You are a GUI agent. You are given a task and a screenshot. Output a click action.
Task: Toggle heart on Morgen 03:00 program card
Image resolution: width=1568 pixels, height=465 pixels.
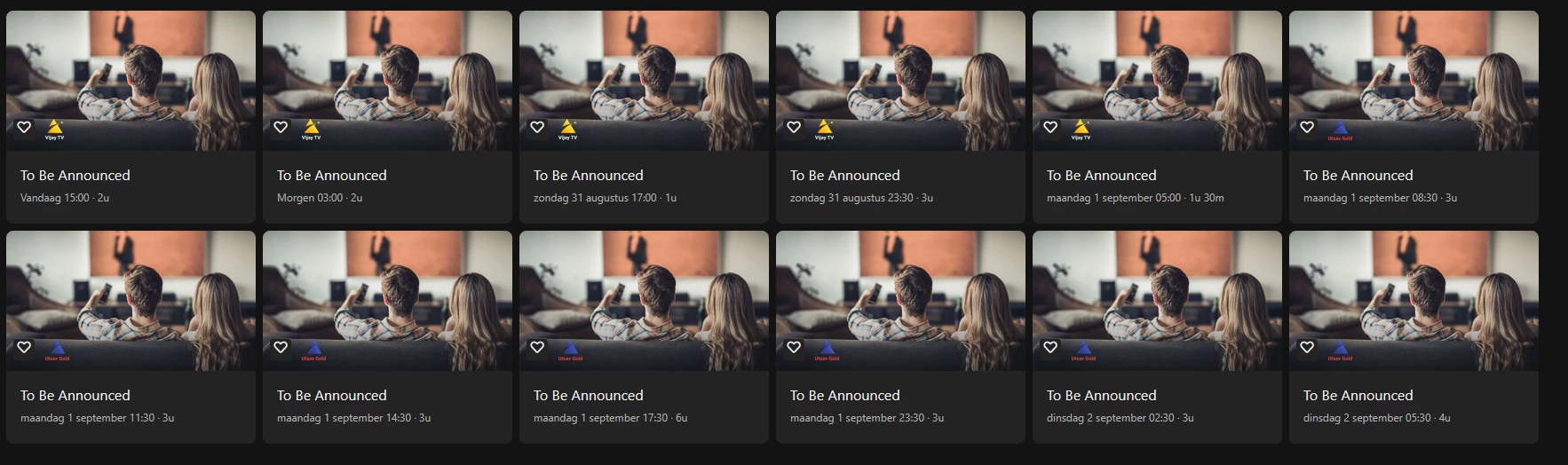[281, 127]
